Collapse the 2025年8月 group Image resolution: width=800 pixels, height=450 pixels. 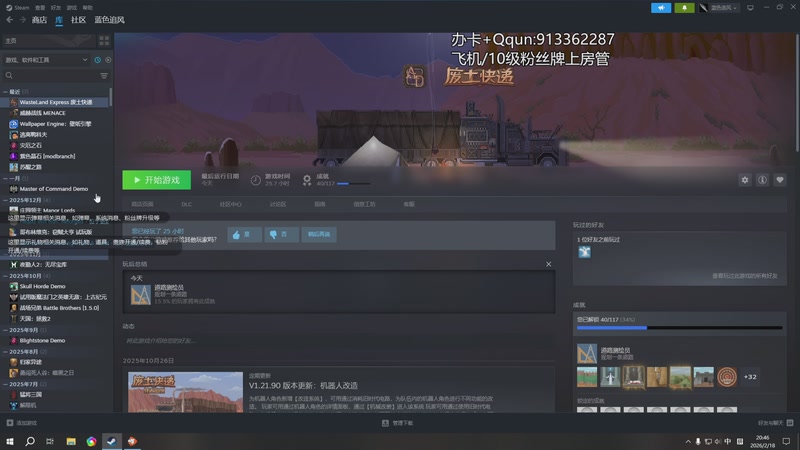tap(5, 352)
